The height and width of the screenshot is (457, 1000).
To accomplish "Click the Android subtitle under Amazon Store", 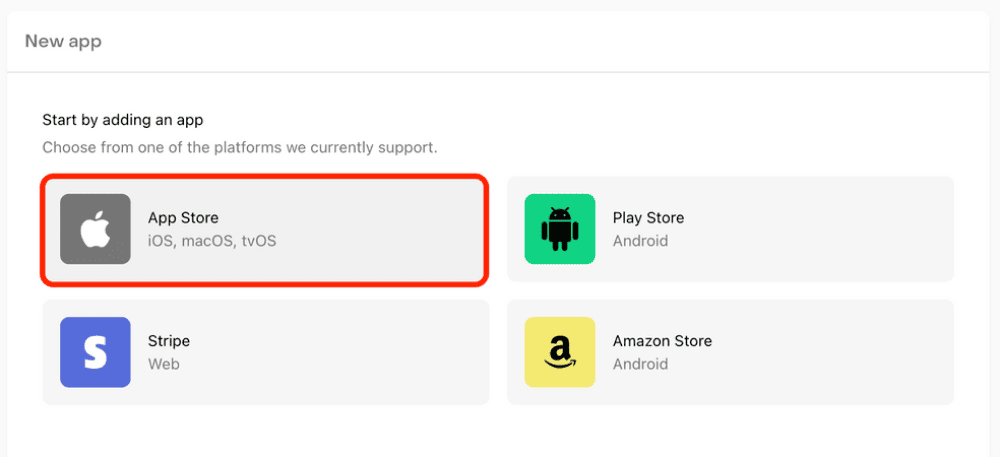I will (x=640, y=364).
